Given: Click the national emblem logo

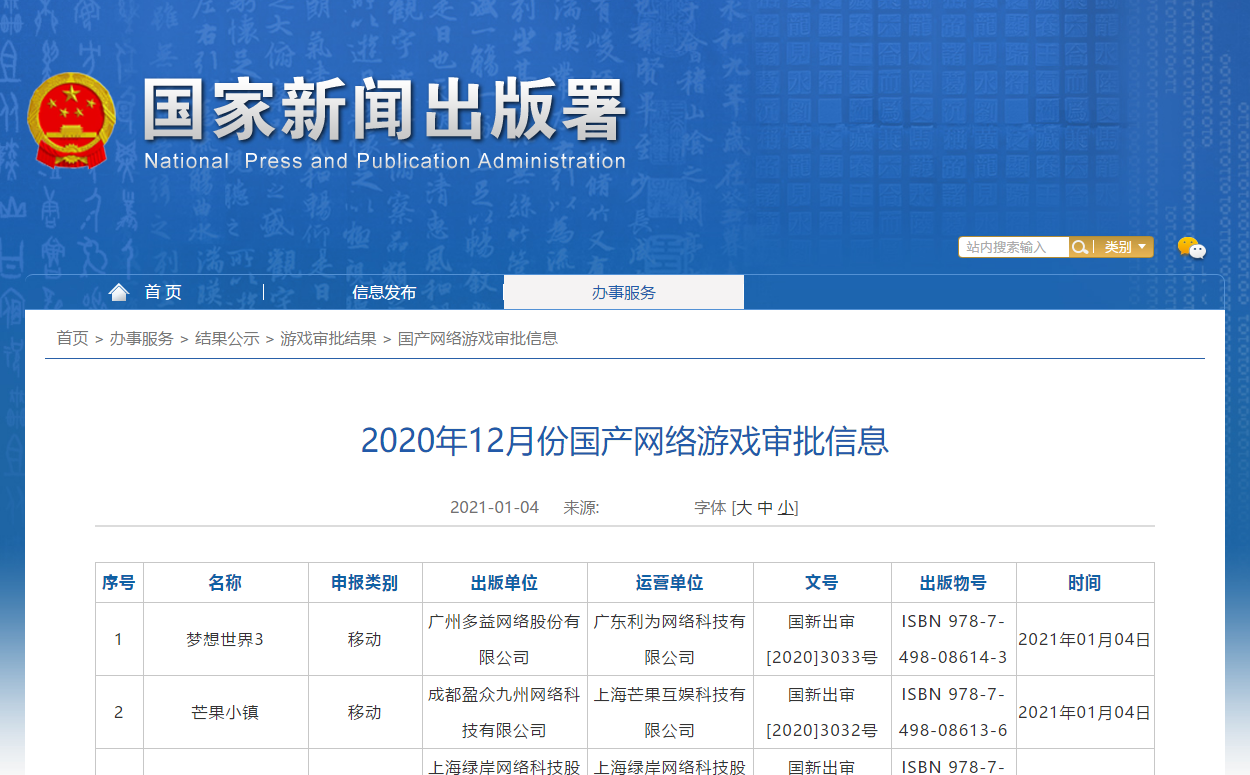Looking at the screenshot, I should pos(71,120).
